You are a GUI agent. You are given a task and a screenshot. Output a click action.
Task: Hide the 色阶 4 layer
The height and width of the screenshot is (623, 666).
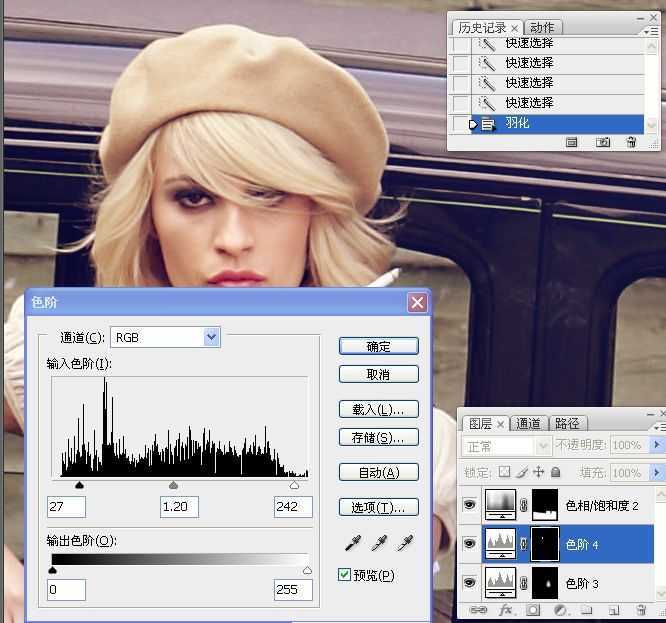(469, 544)
